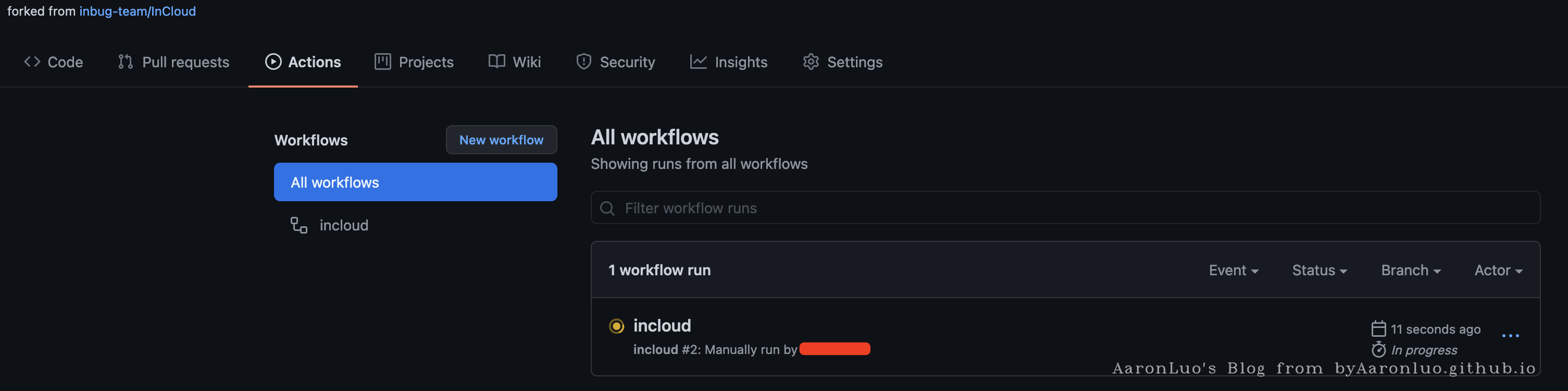Switch to the Pull requests tab

click(x=185, y=62)
